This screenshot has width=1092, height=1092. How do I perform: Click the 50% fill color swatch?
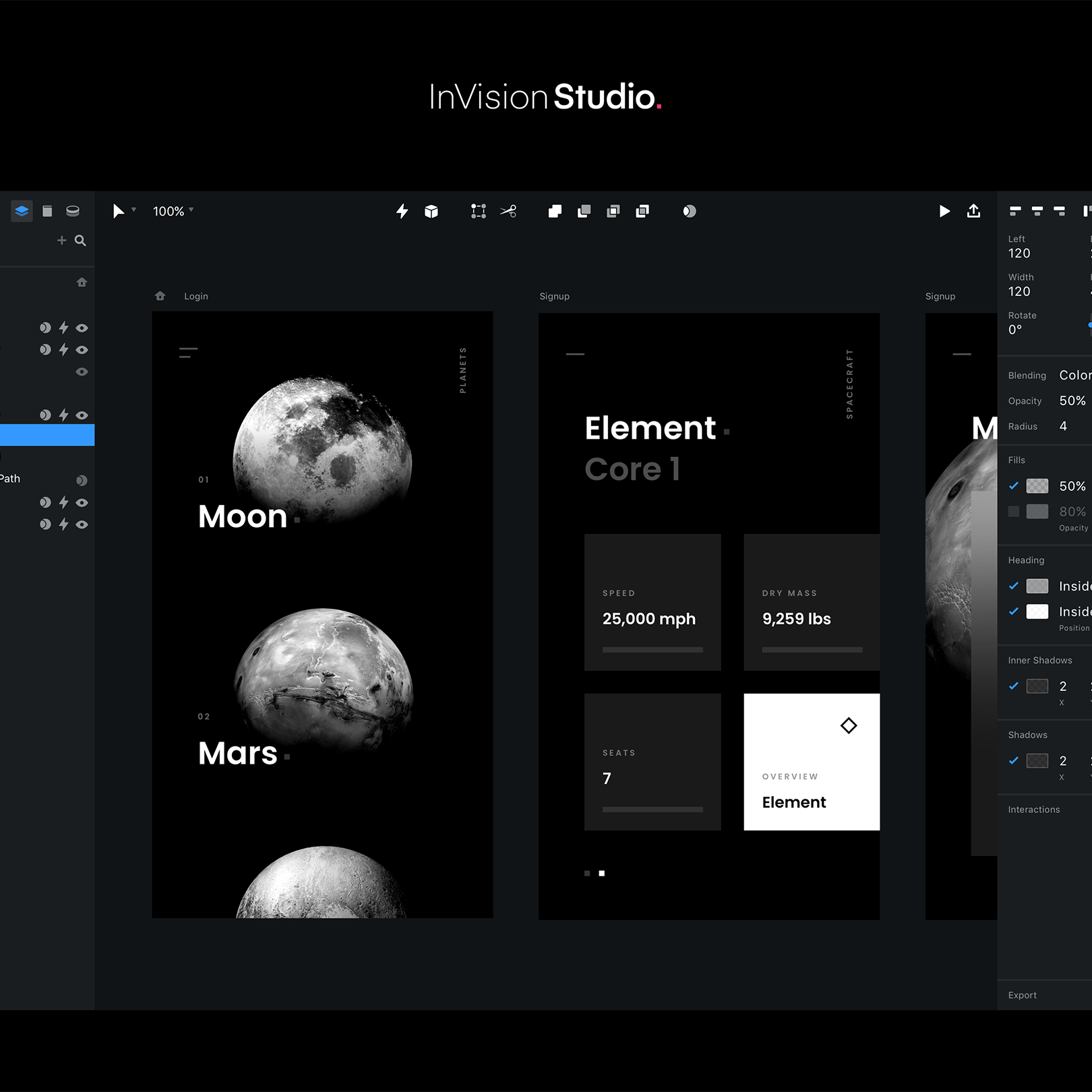pos(1037,485)
